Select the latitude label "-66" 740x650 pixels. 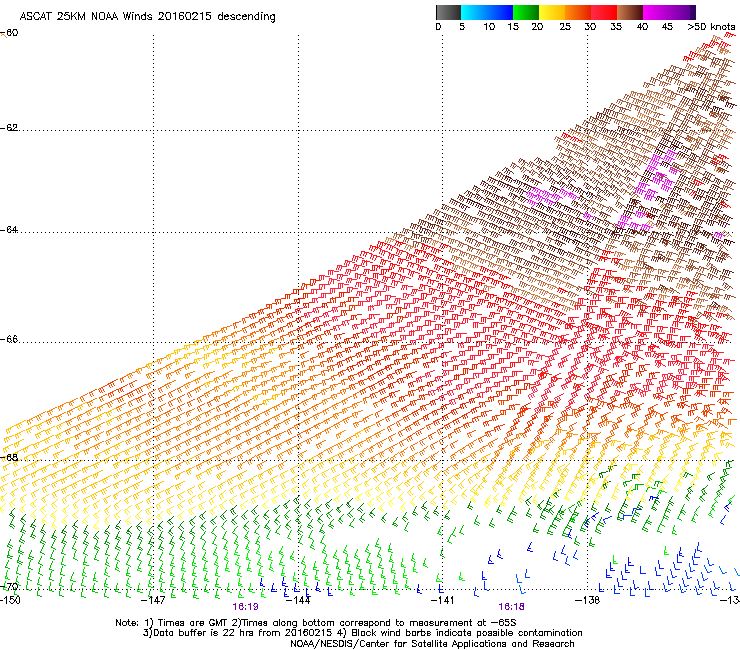[9, 339]
